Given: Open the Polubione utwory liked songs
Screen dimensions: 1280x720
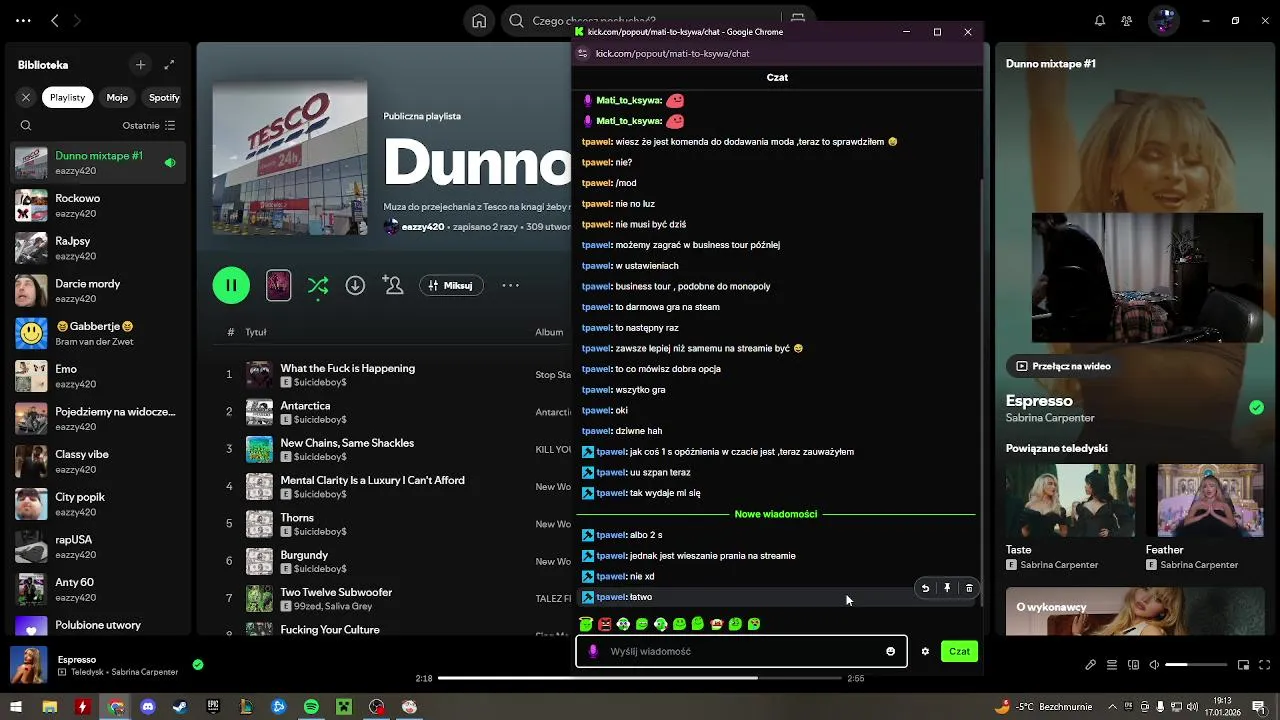Looking at the screenshot, I should pyautogui.click(x=98, y=627).
